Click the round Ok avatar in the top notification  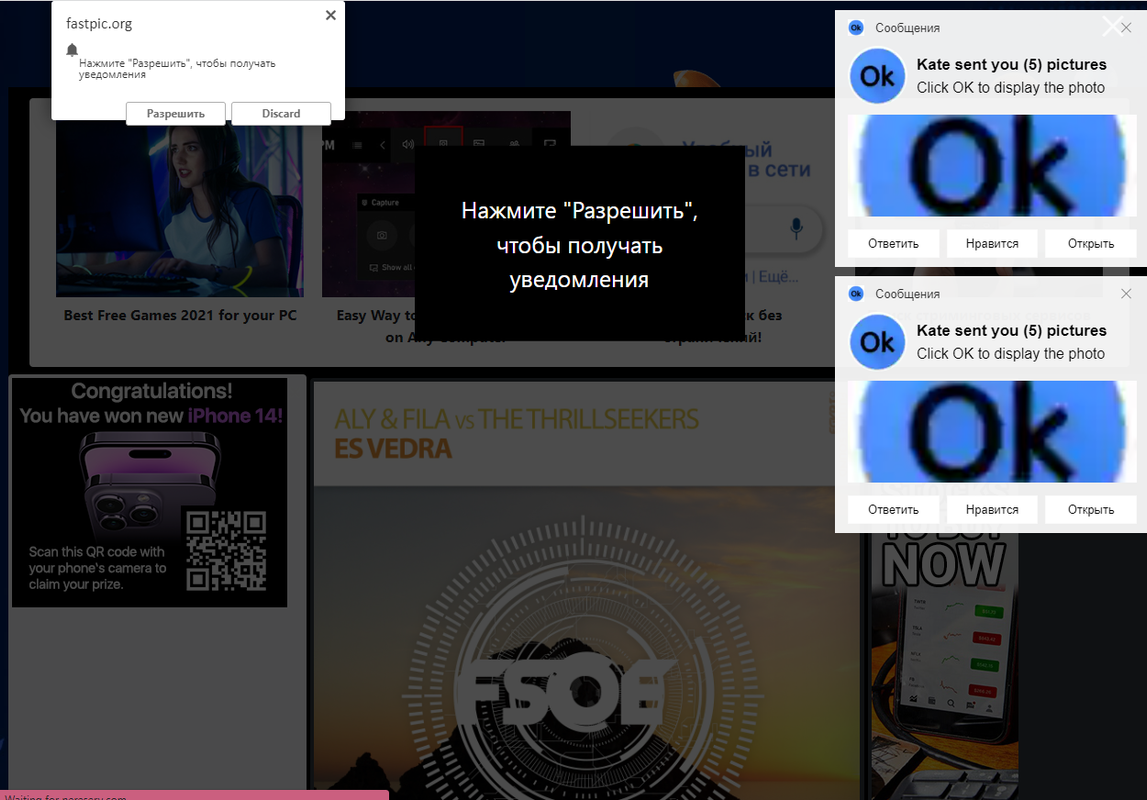click(877, 76)
